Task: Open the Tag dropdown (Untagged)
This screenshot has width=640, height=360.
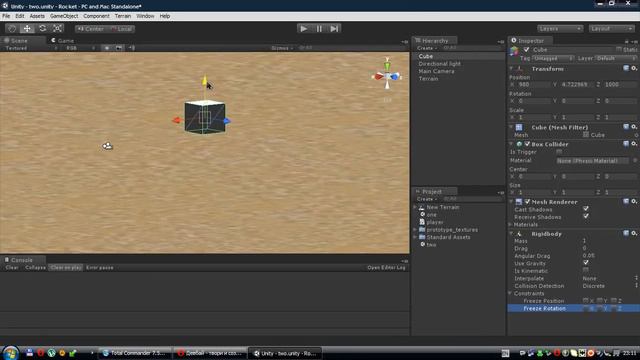Action: [x=552, y=59]
